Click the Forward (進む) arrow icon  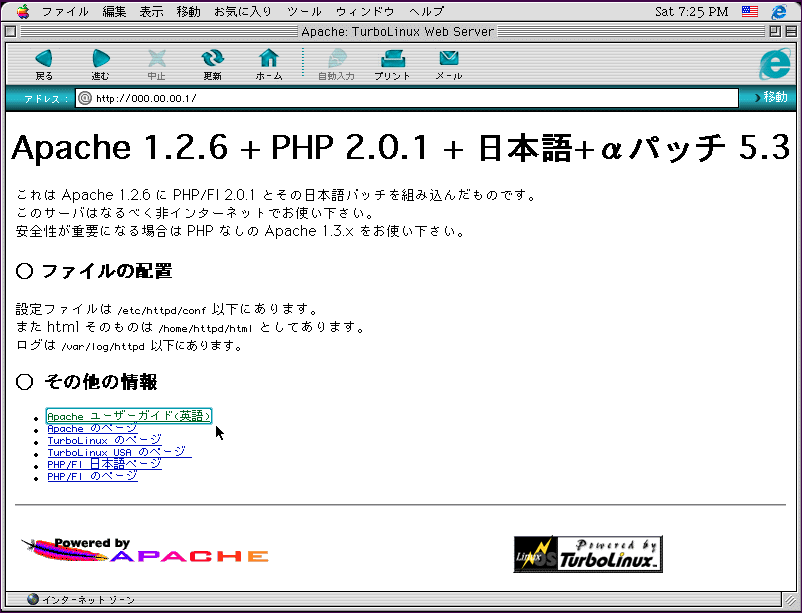pyautogui.click(x=101, y=58)
